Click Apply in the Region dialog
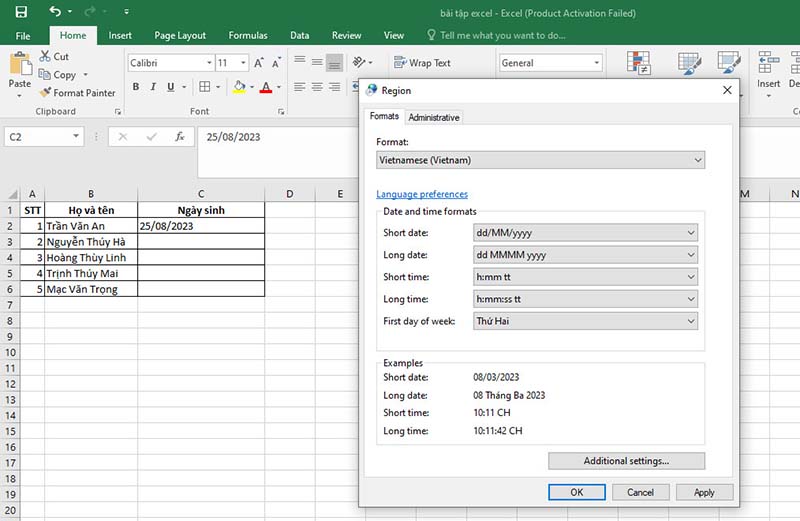The image size is (800, 521). tap(704, 492)
